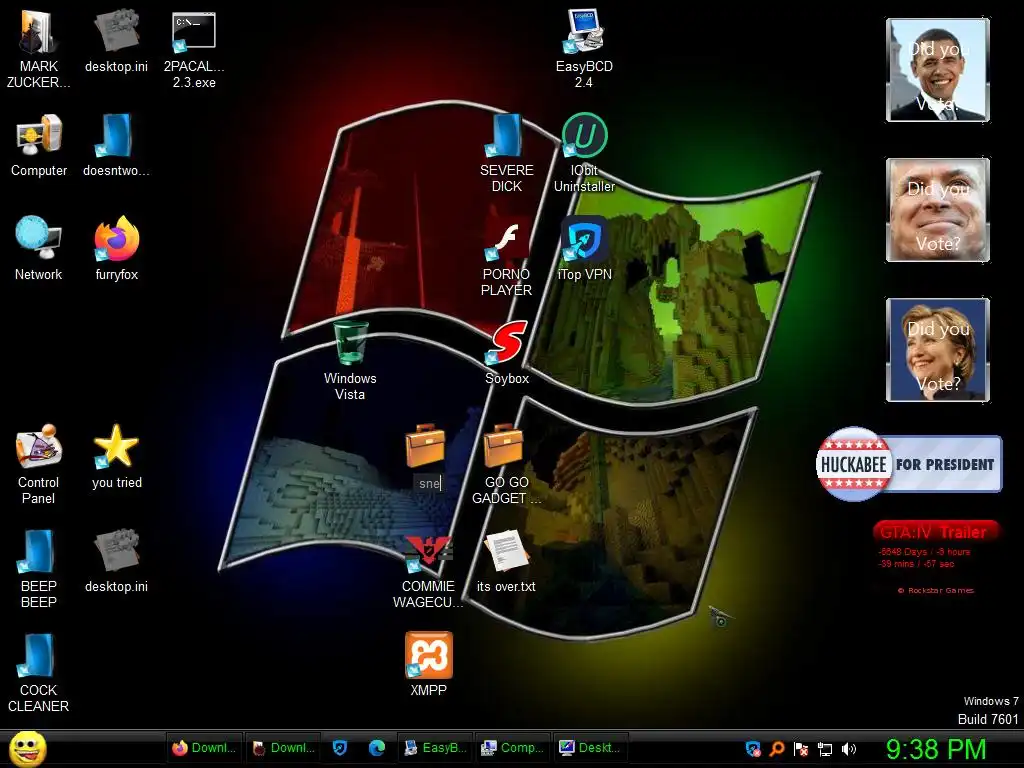Click the 9:38 PM taskbar clock
Viewport: 1024px width, 768px height.
click(936, 749)
